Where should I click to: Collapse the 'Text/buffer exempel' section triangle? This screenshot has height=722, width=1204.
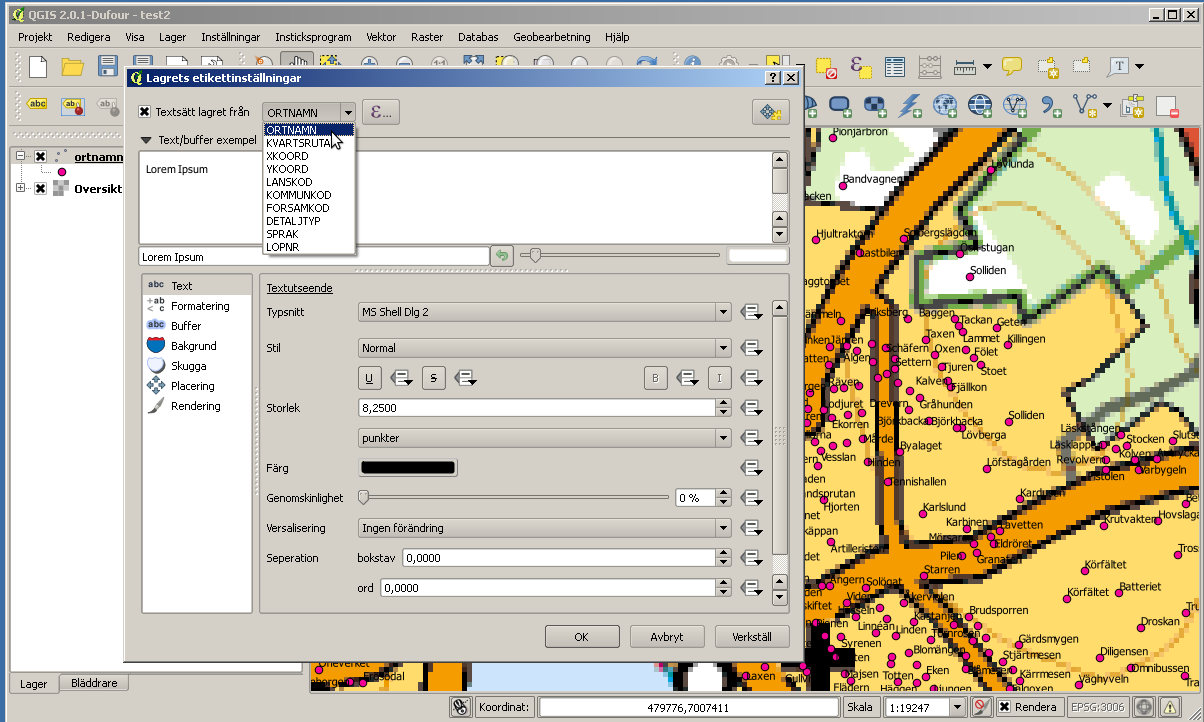(x=147, y=140)
